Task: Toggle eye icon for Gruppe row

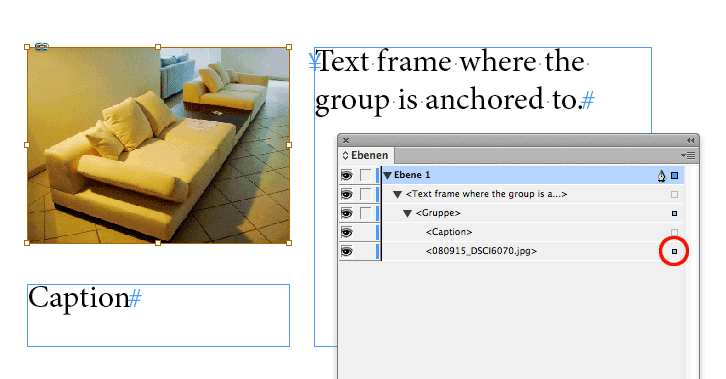Action: click(x=346, y=213)
